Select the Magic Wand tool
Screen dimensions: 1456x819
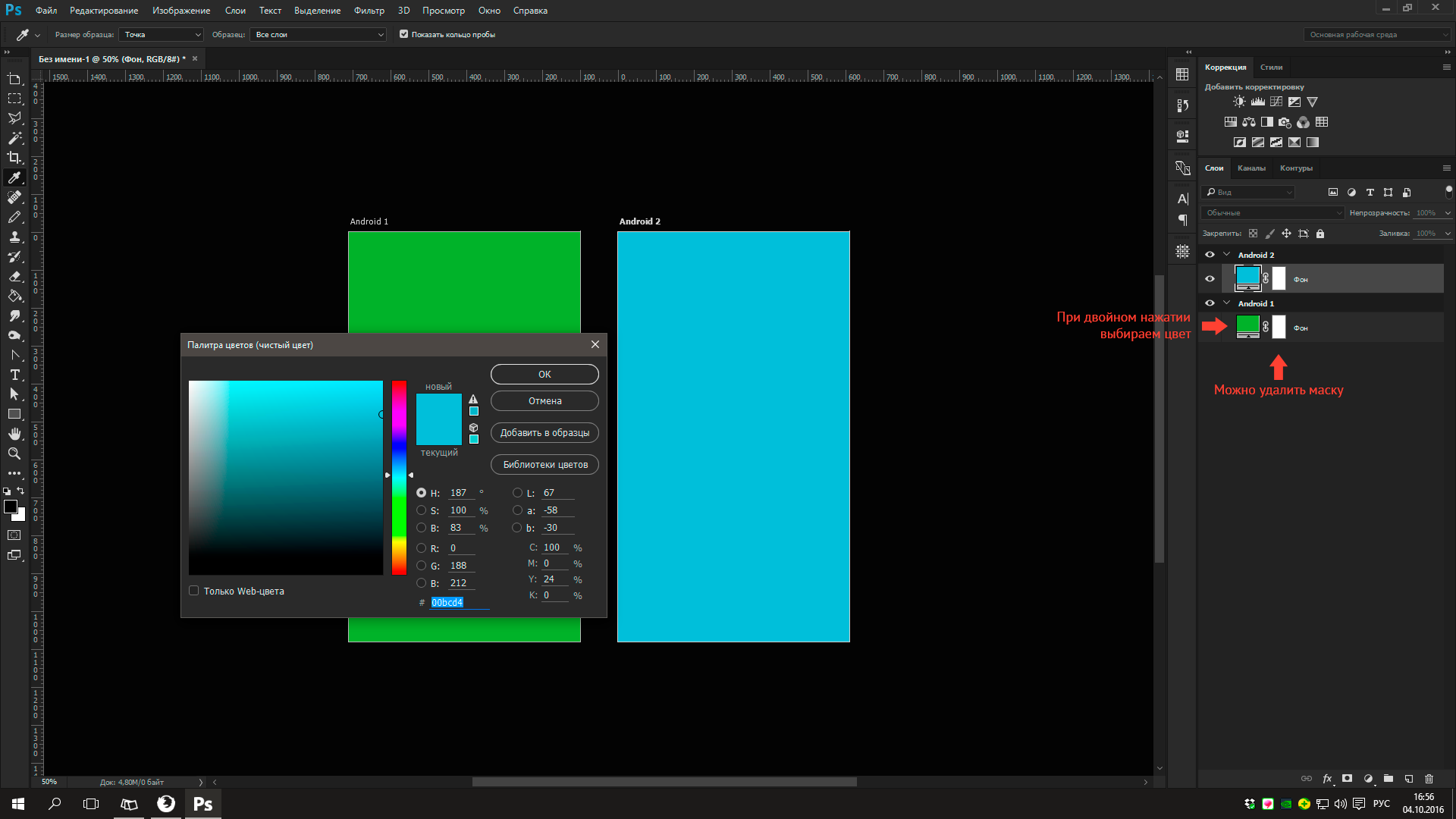tap(14, 138)
